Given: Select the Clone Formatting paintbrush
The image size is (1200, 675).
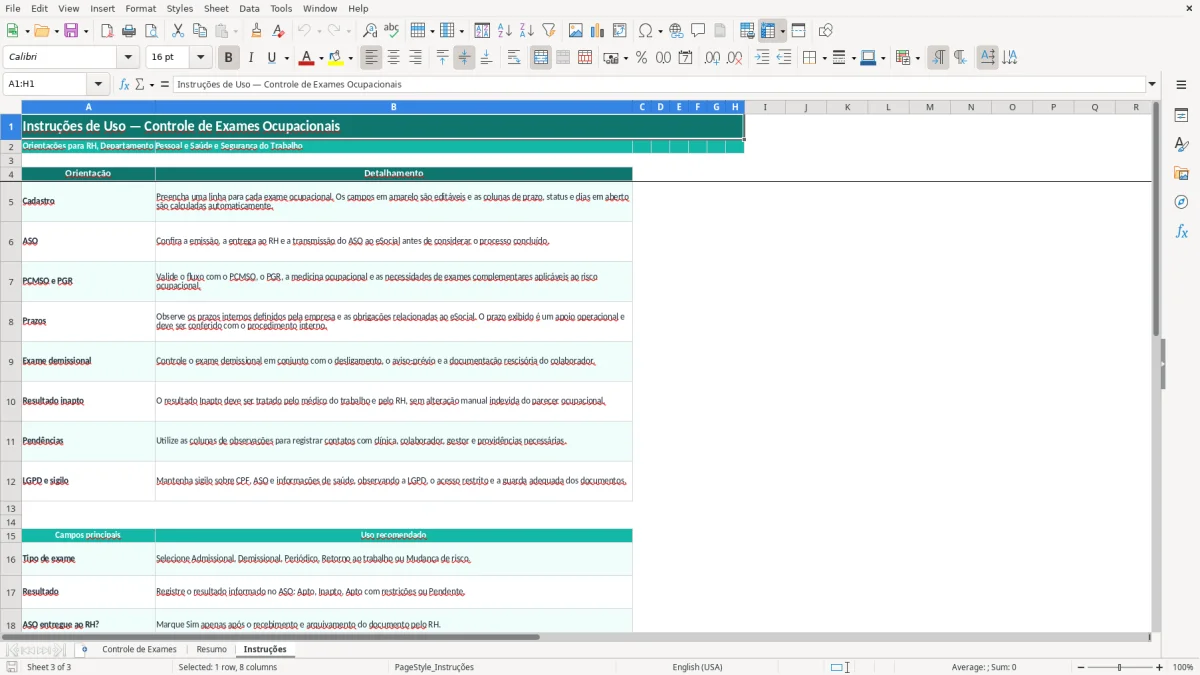Looking at the screenshot, I should 257,31.
